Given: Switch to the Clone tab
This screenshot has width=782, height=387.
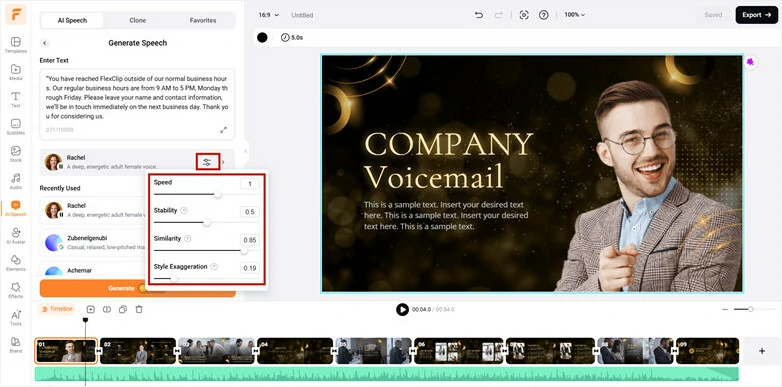Looking at the screenshot, I should pos(138,20).
